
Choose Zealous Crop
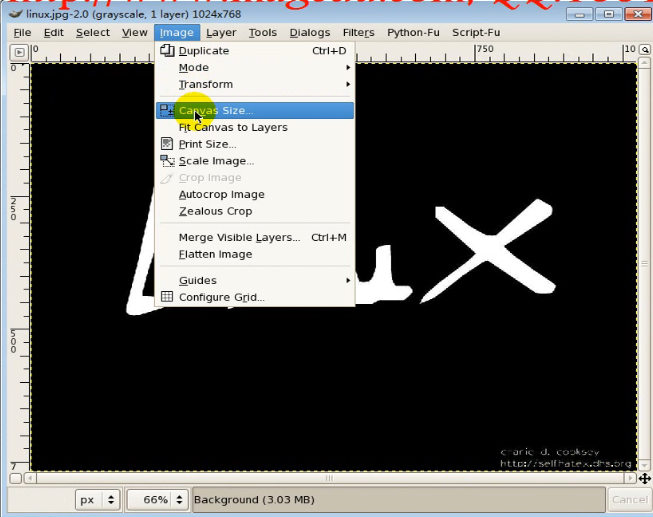point(255,211)
